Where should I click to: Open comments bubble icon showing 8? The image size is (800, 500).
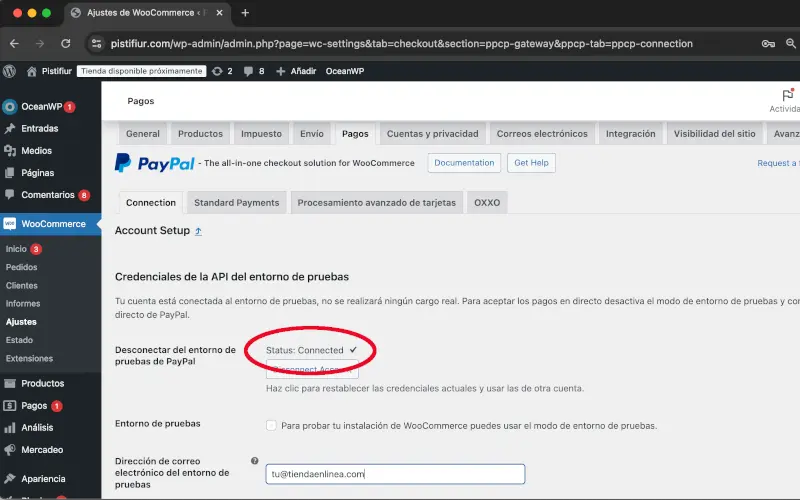click(248, 71)
